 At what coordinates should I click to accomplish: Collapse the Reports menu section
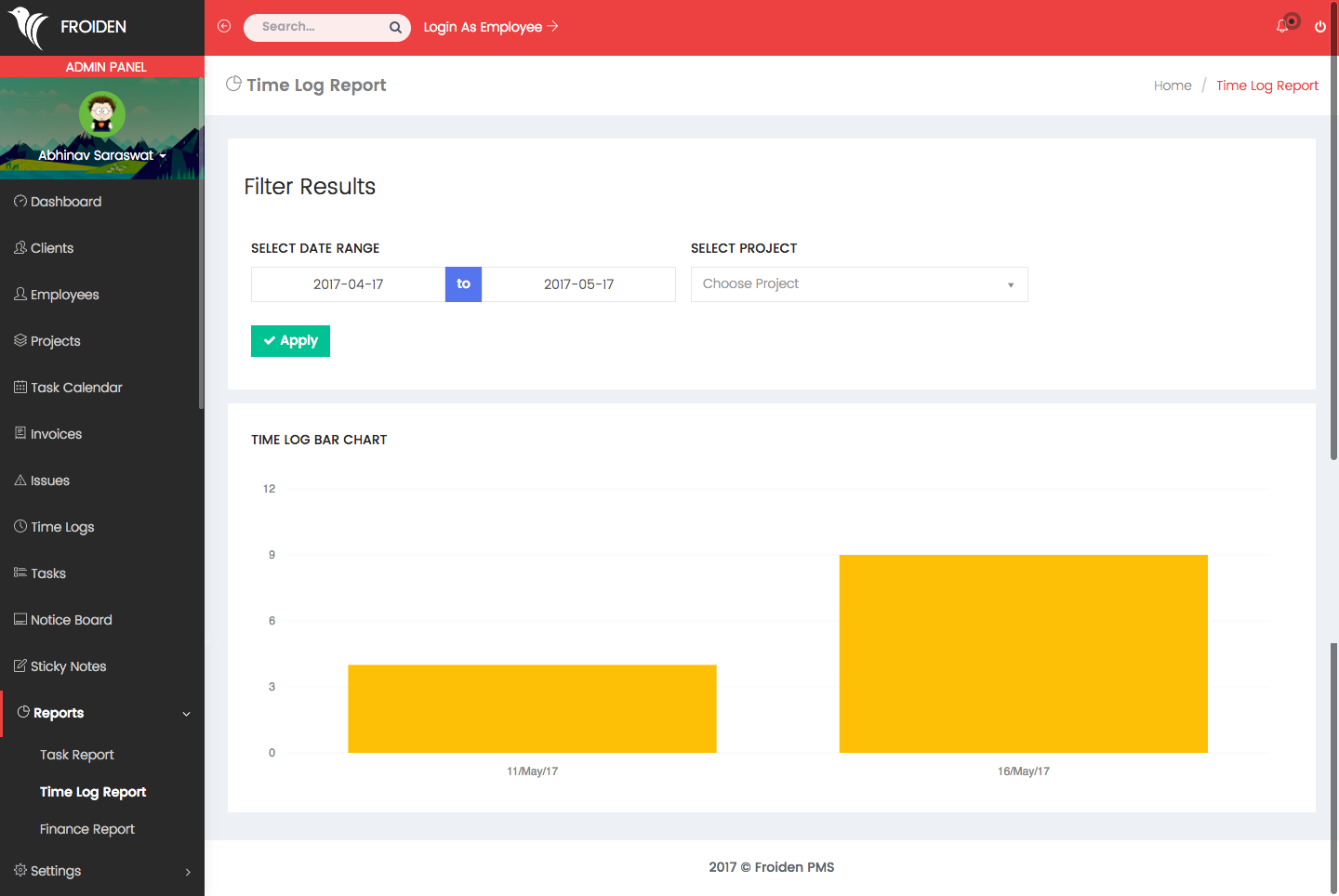tap(186, 714)
